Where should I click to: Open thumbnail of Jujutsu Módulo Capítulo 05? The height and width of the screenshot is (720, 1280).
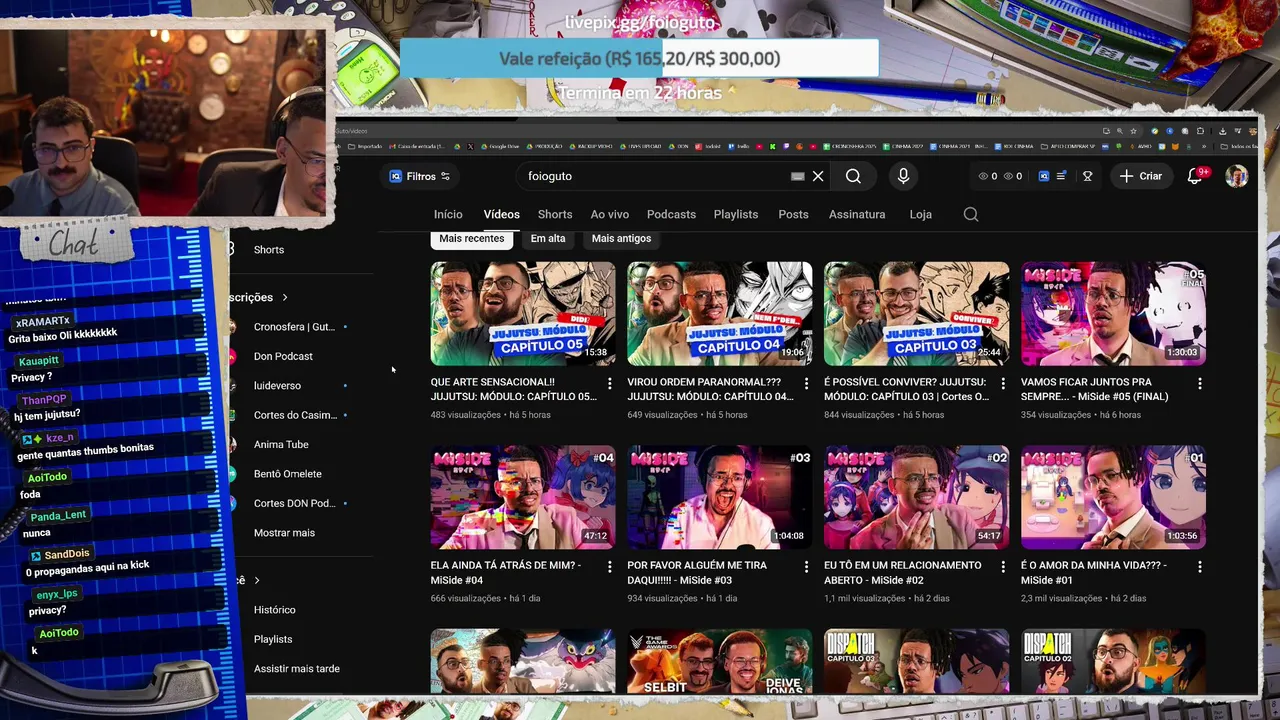(523, 314)
